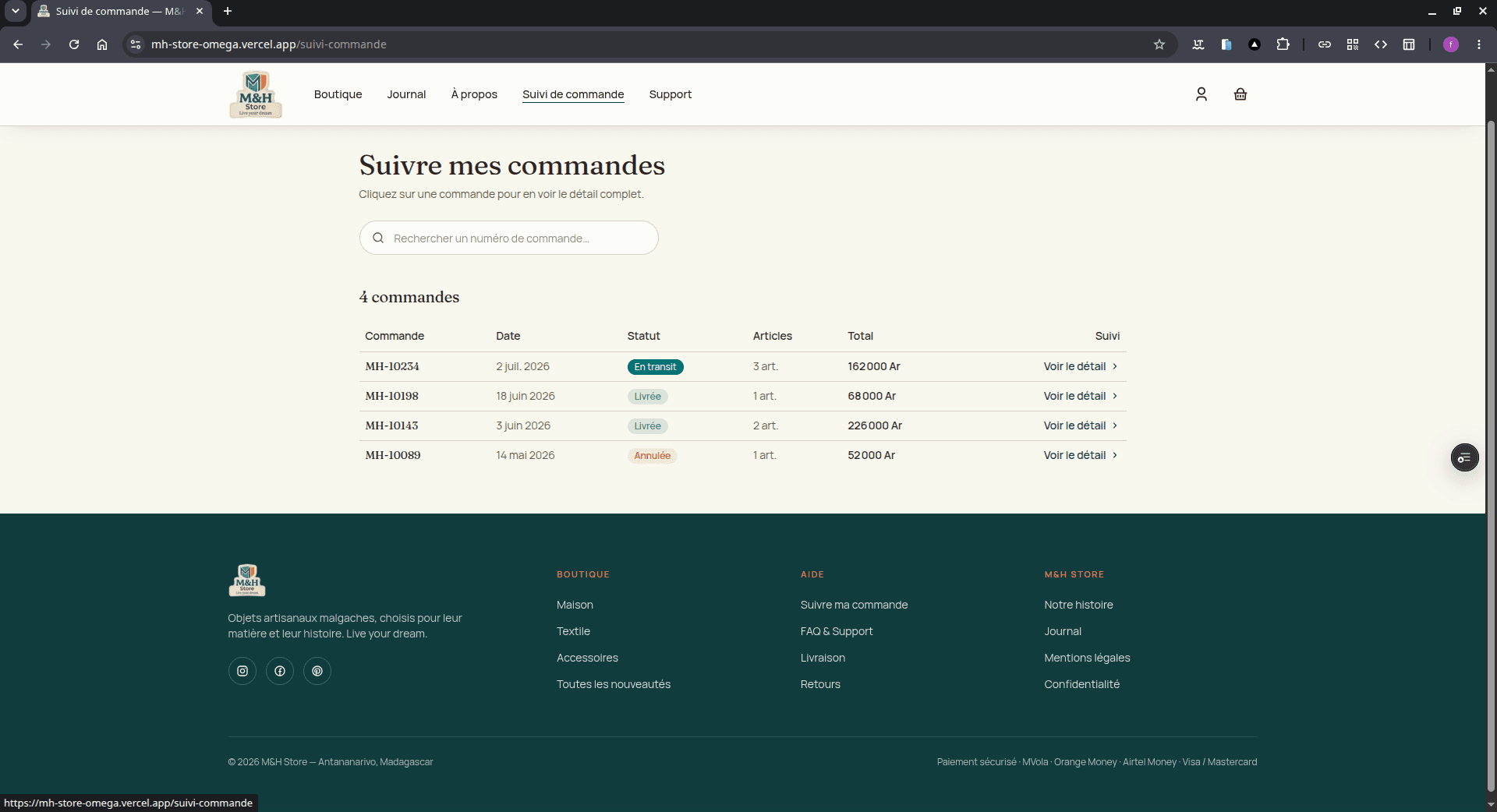Click the footer M&H Store logo
Screen dimensions: 1497x812
(x=247, y=581)
